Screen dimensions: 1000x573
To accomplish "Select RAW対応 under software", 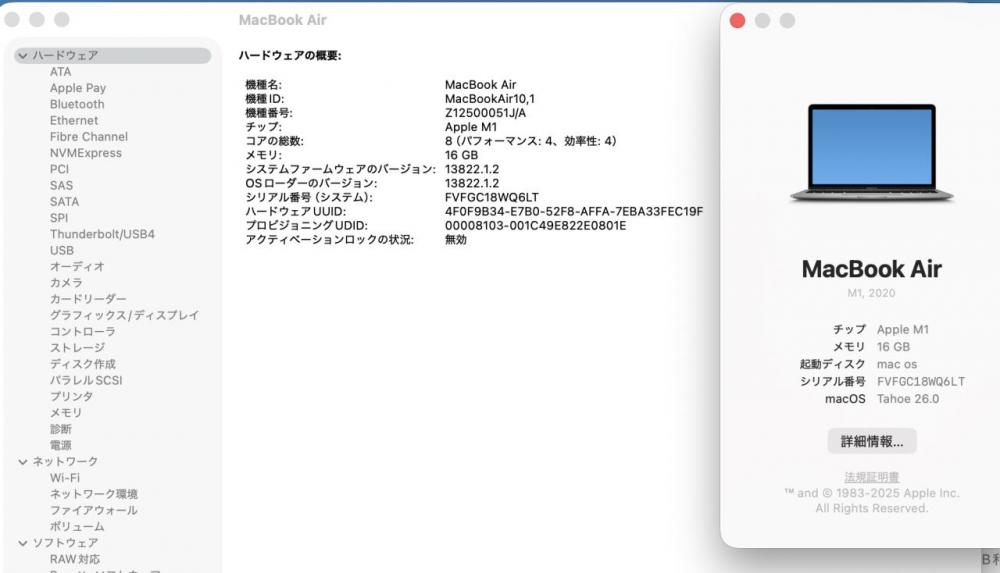I will pyautogui.click(x=75, y=559).
